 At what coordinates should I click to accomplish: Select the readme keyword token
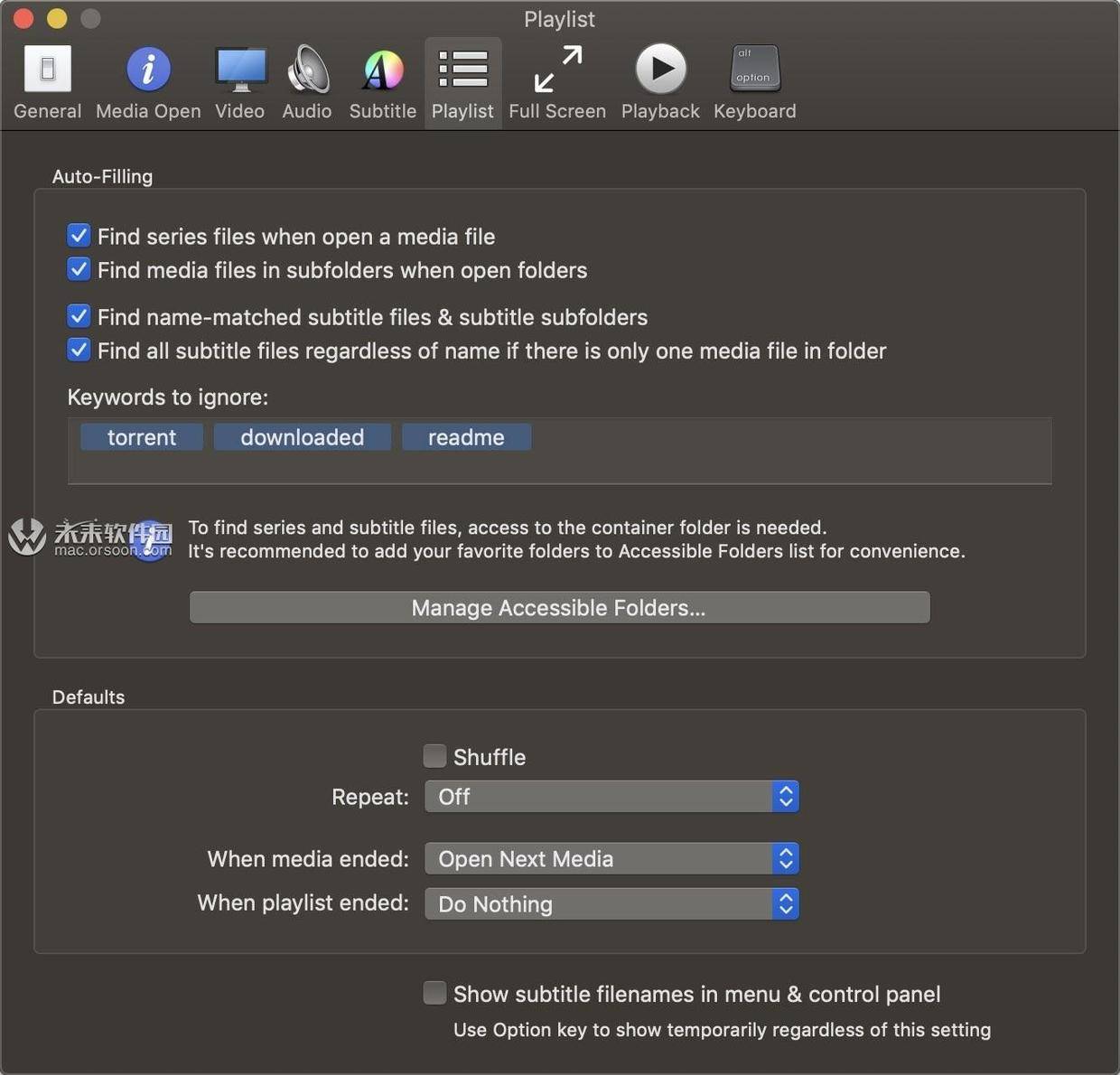coord(466,437)
